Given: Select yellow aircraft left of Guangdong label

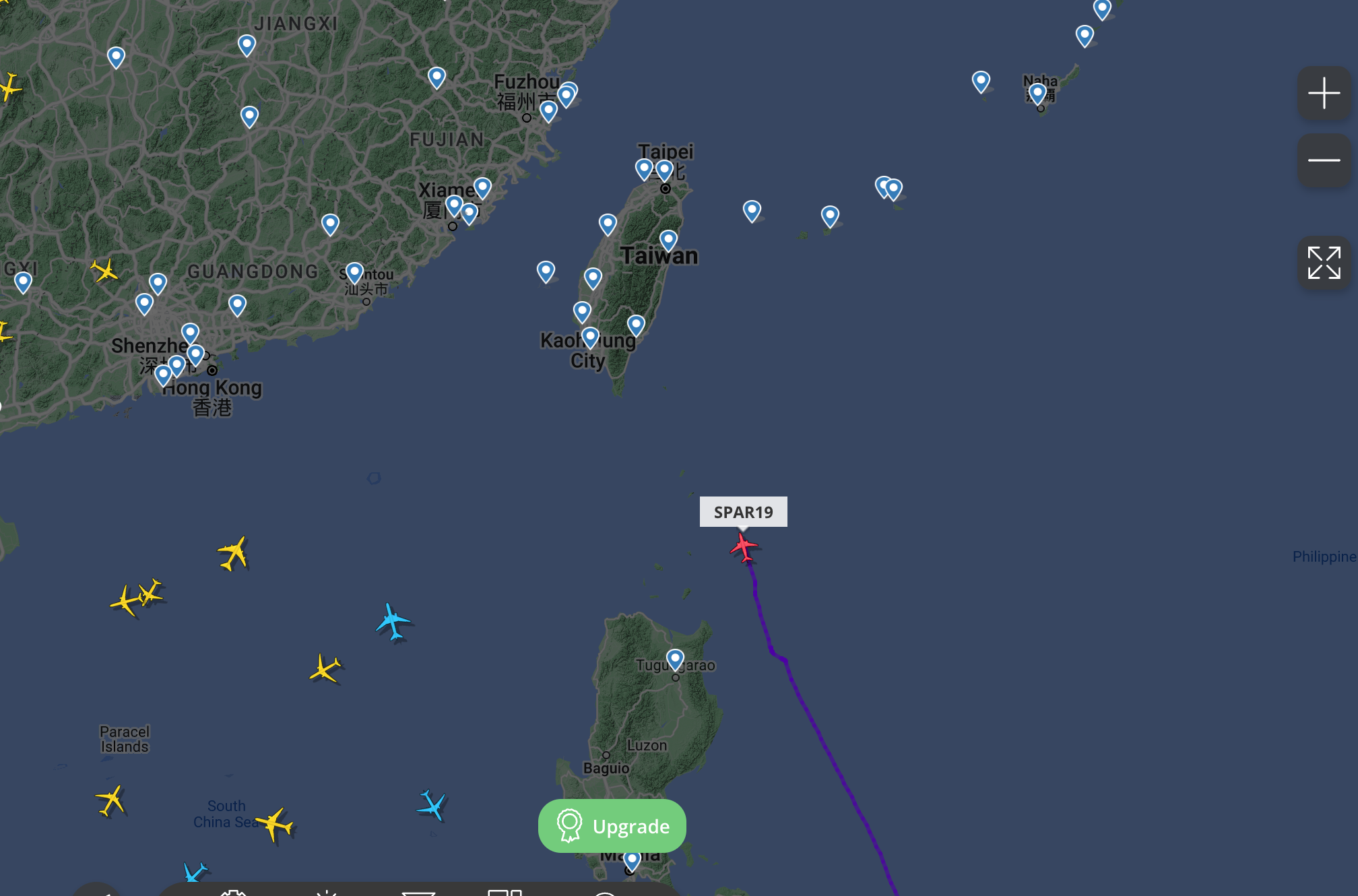Looking at the screenshot, I should [104, 271].
